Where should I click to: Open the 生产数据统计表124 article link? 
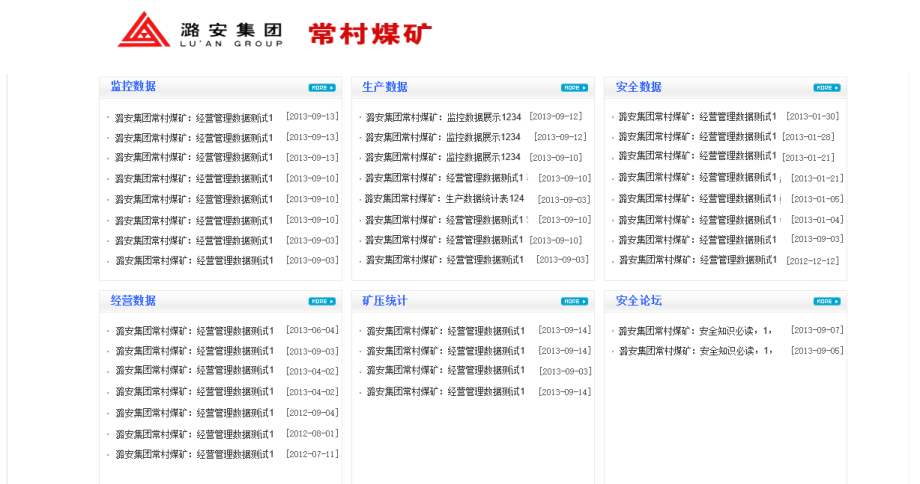(444, 199)
